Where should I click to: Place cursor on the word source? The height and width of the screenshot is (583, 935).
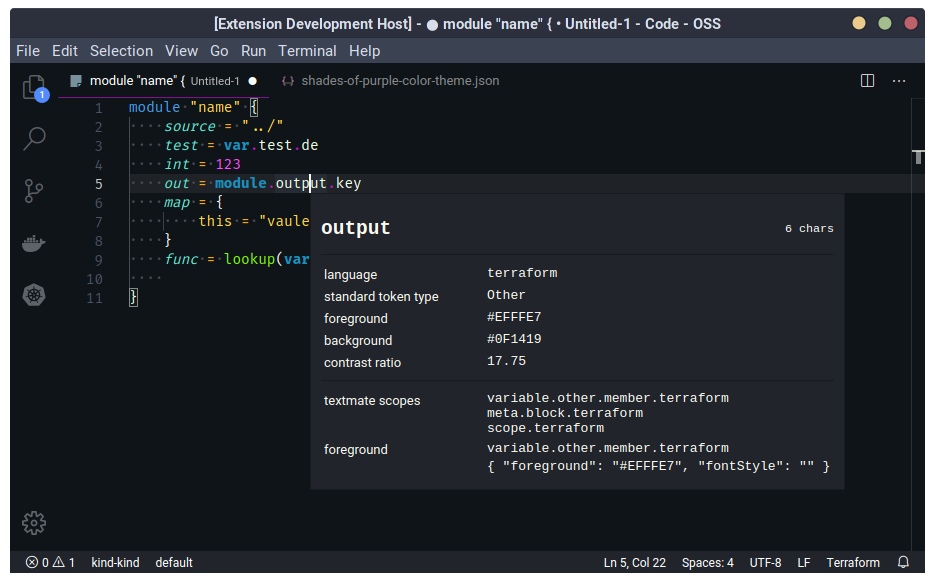click(190, 126)
